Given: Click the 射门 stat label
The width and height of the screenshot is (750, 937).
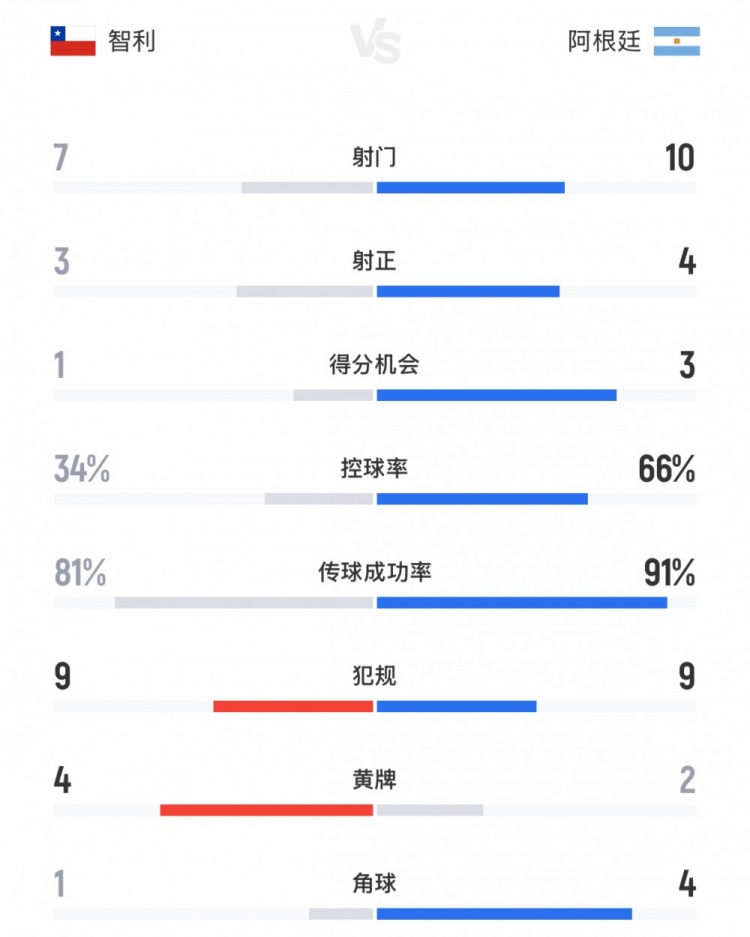Looking at the screenshot, I should click(374, 157).
